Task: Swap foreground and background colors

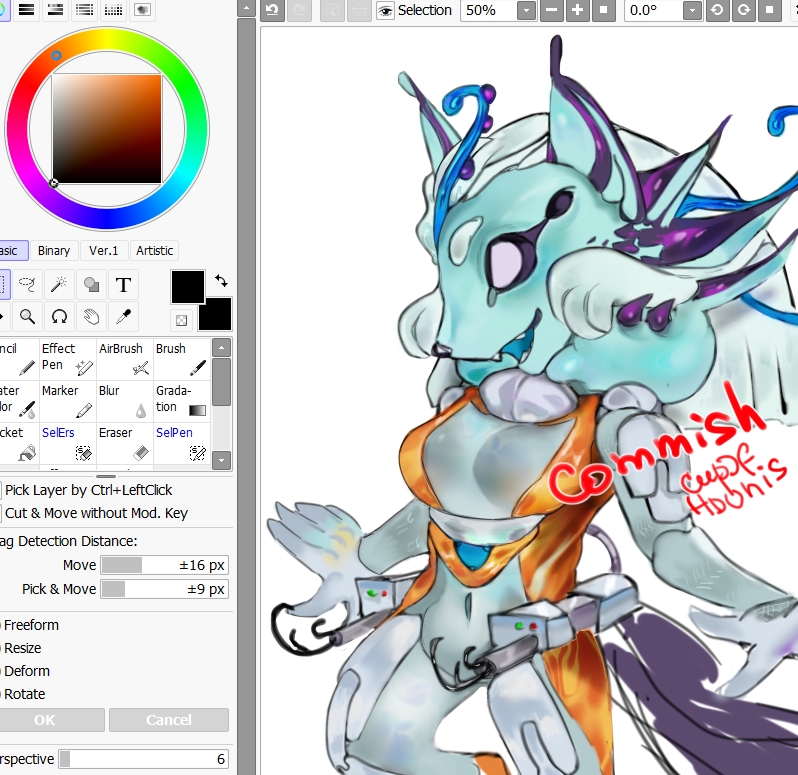Action: click(x=221, y=281)
